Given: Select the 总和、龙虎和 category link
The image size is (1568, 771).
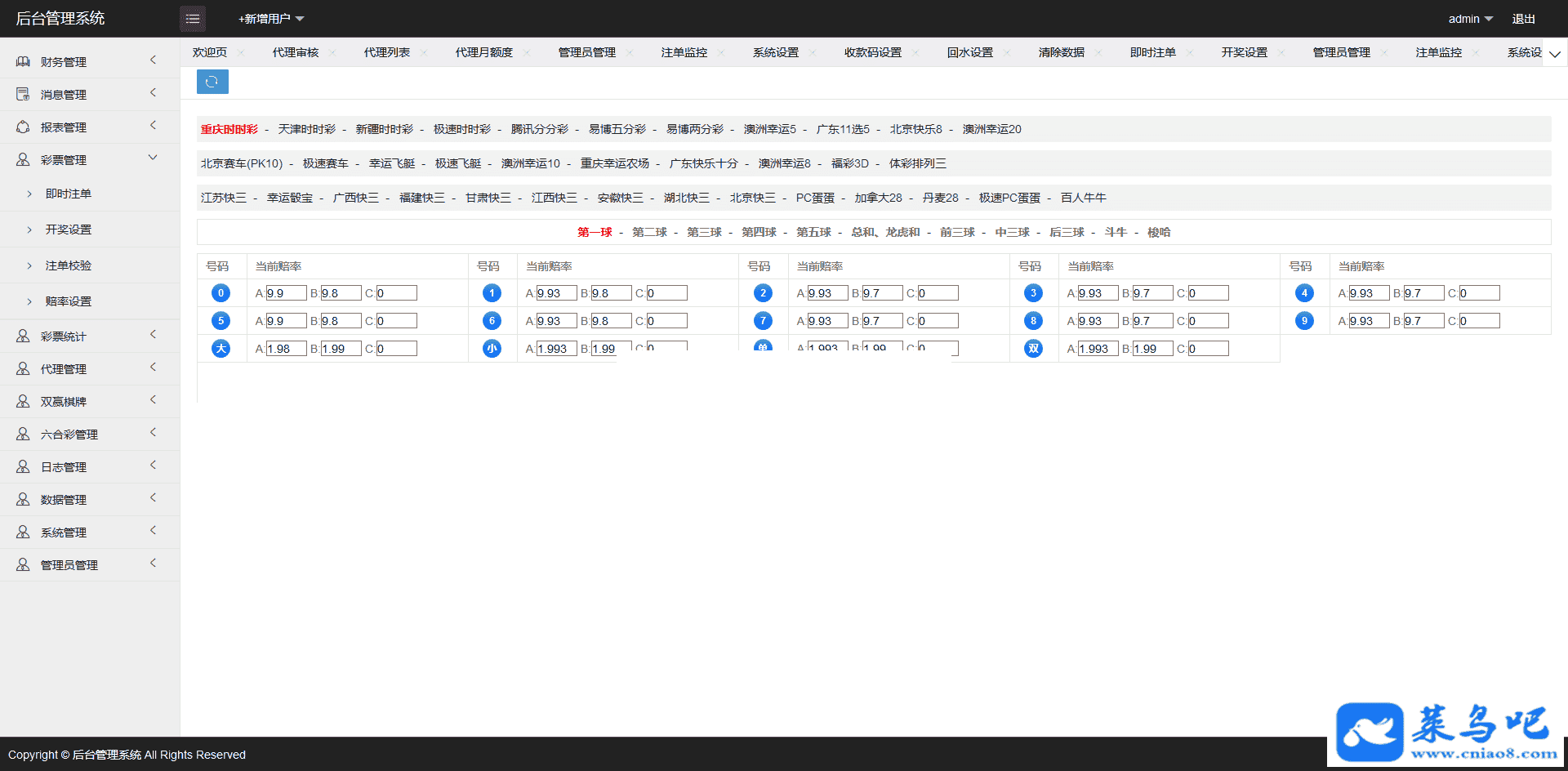Looking at the screenshot, I should pos(885,232).
